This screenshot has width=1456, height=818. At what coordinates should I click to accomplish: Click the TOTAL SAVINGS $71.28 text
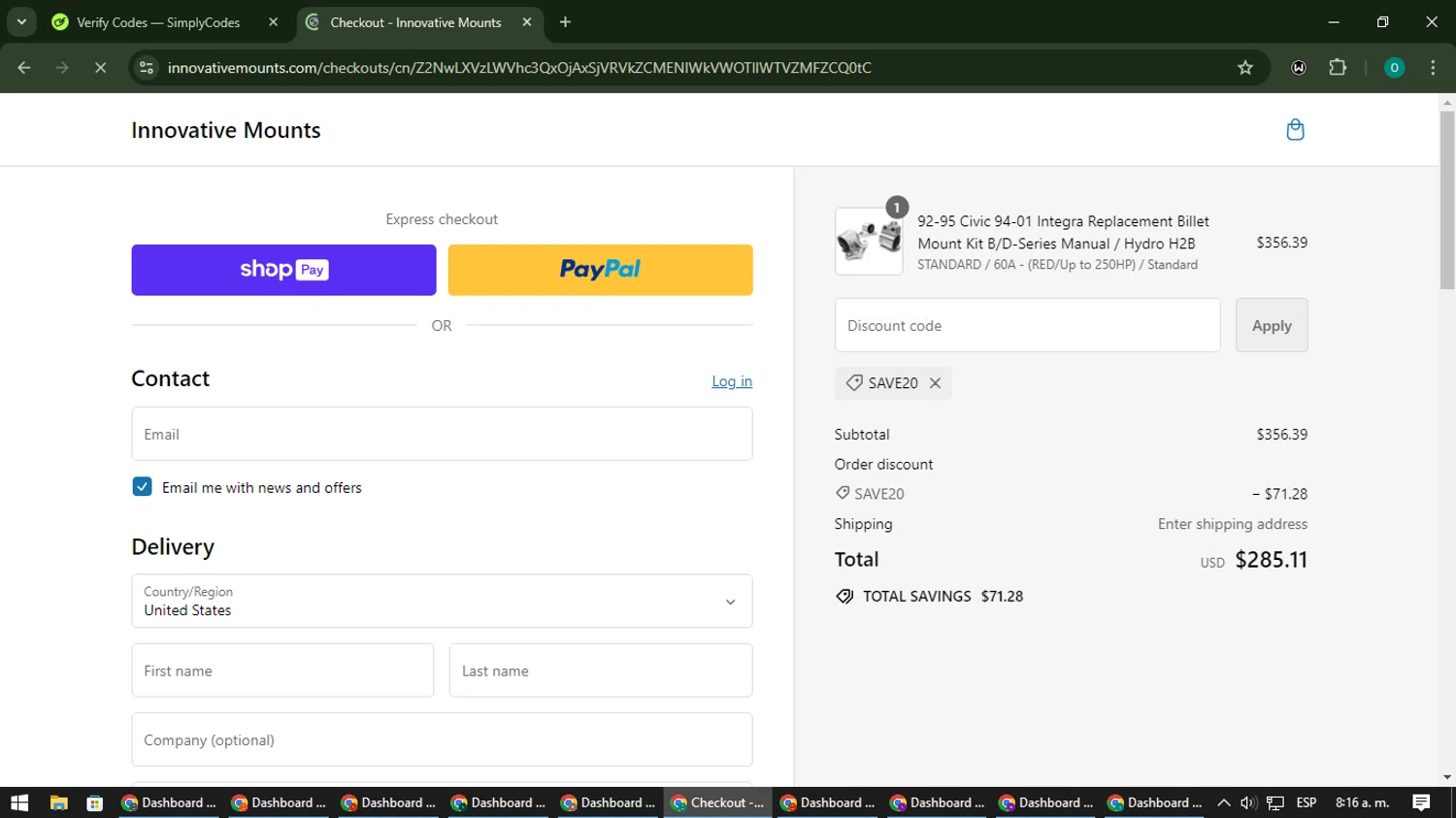(x=943, y=597)
